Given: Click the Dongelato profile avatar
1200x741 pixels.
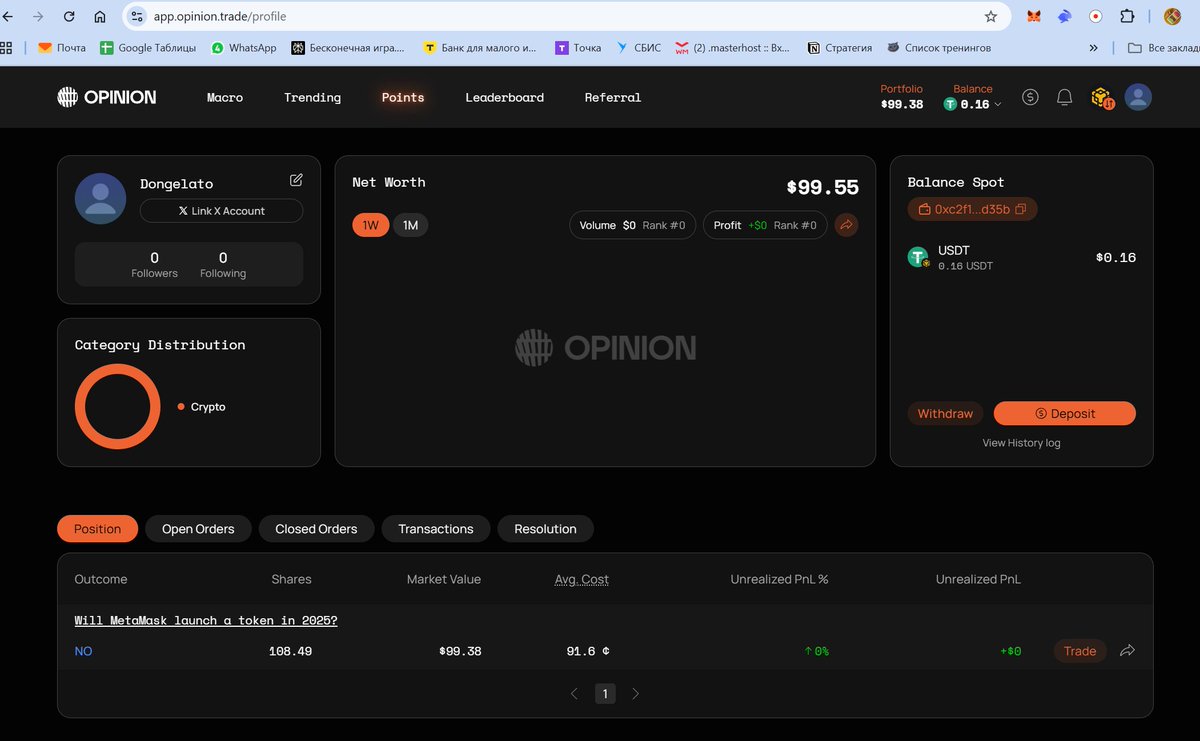Looking at the screenshot, I should (100, 198).
